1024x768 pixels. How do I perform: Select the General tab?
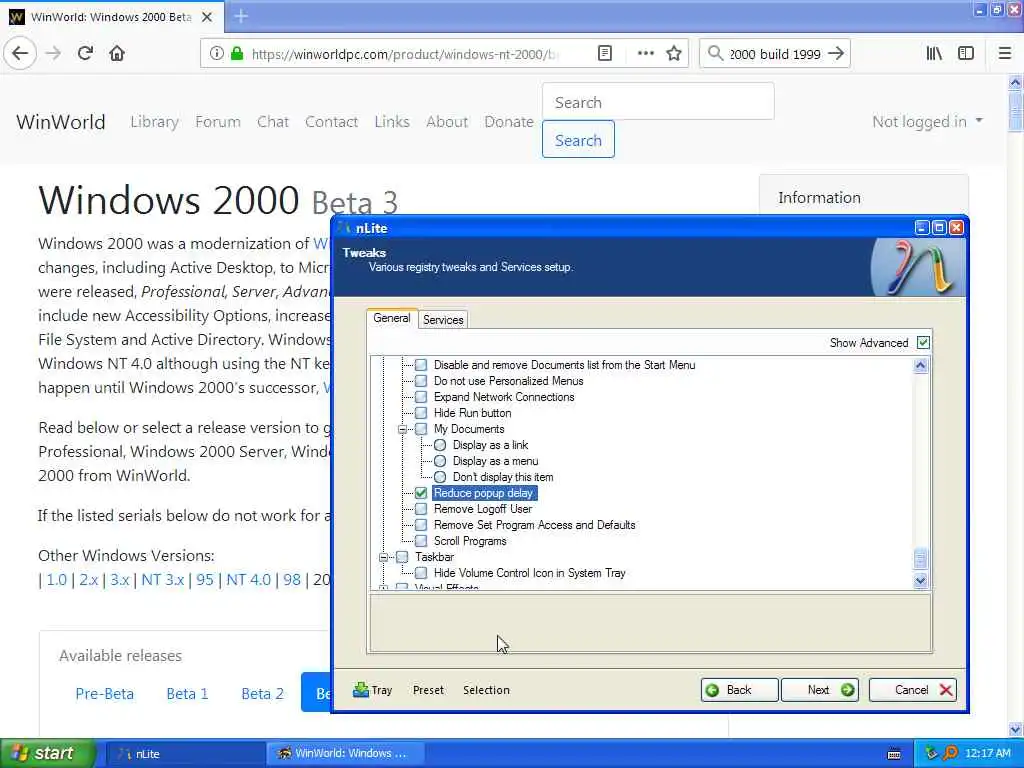392,318
